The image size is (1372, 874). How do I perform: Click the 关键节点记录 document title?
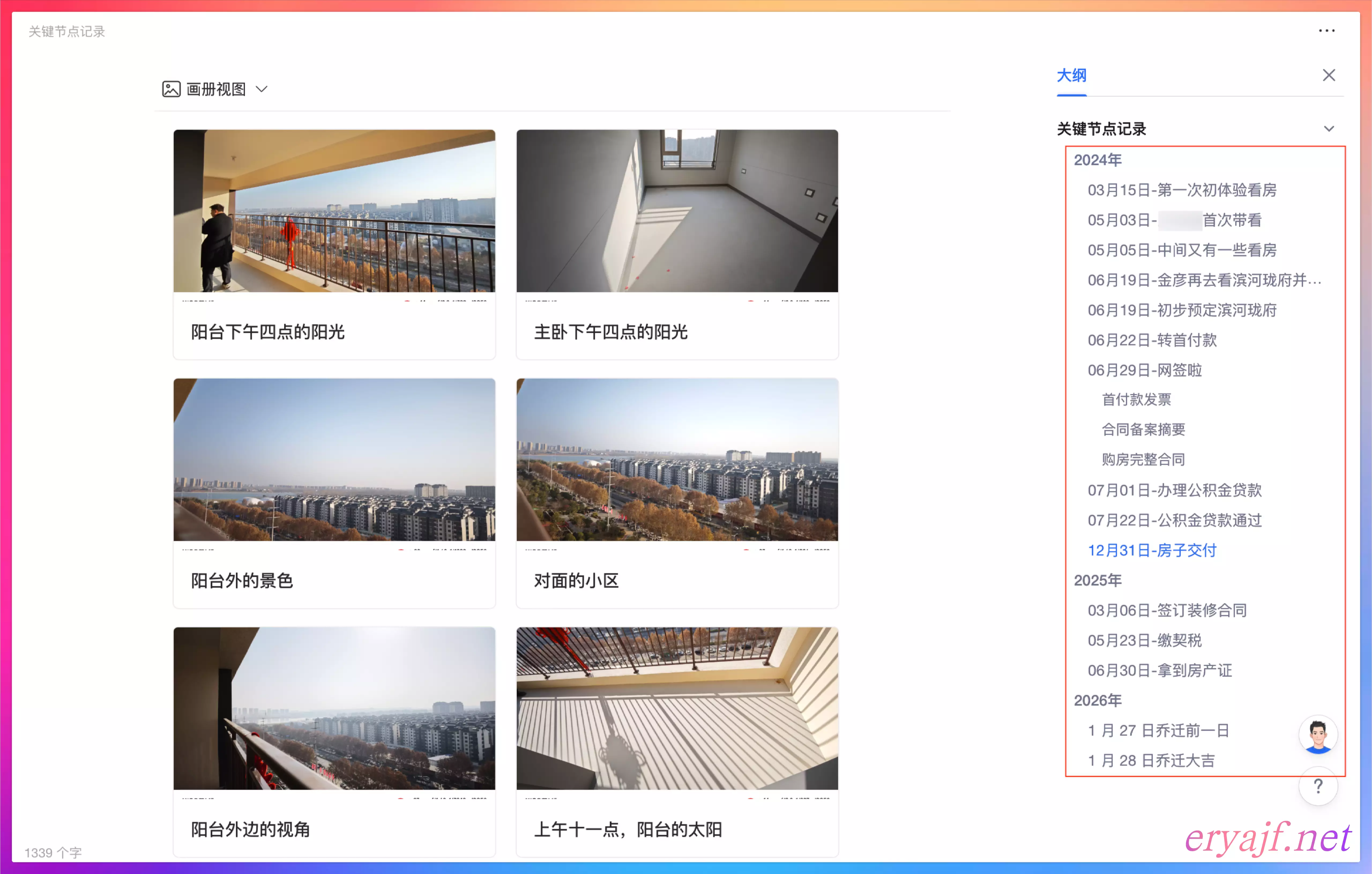(x=67, y=31)
